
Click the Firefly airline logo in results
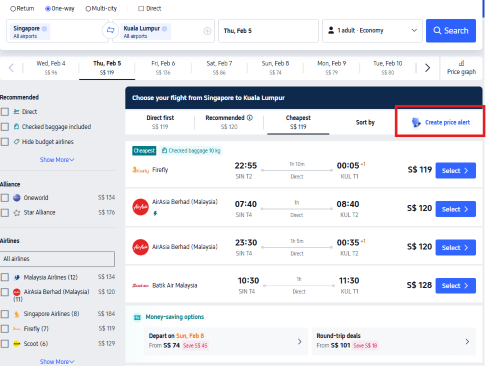click(x=140, y=170)
